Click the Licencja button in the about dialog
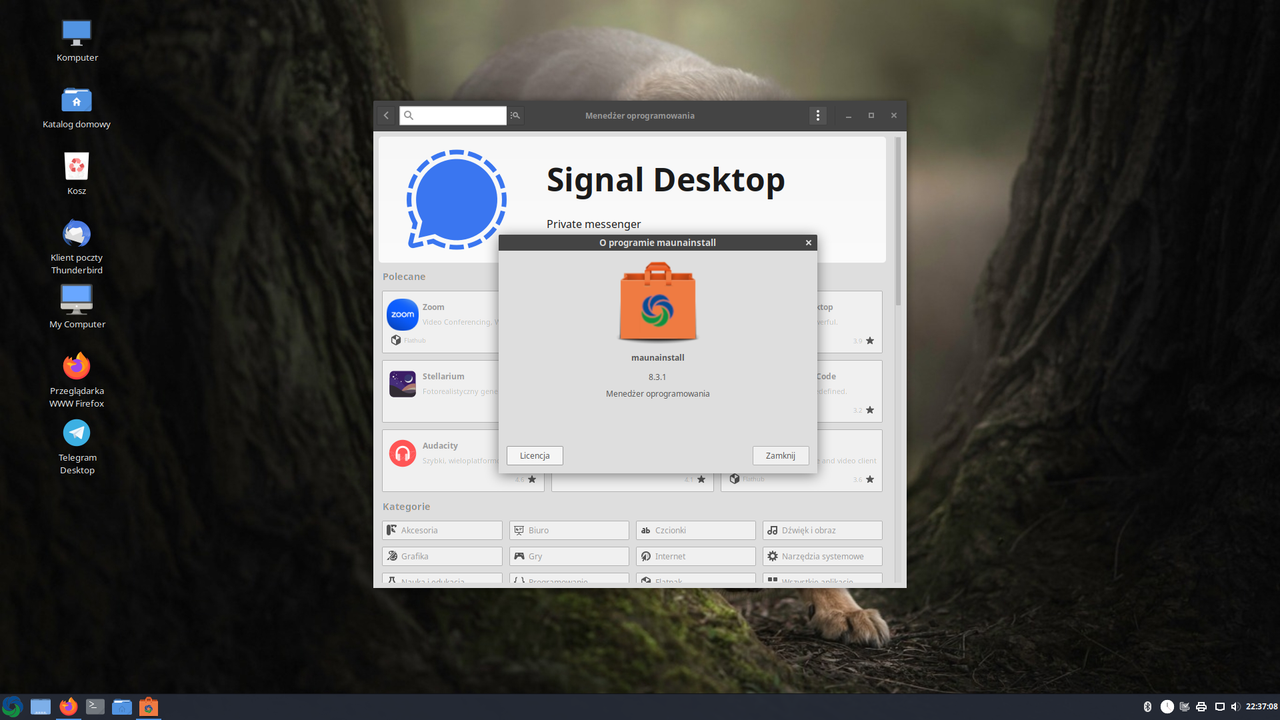This screenshot has width=1280, height=720. point(535,455)
